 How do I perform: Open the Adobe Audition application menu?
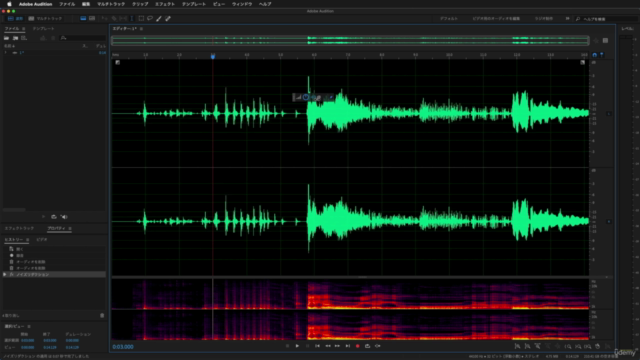36,4
